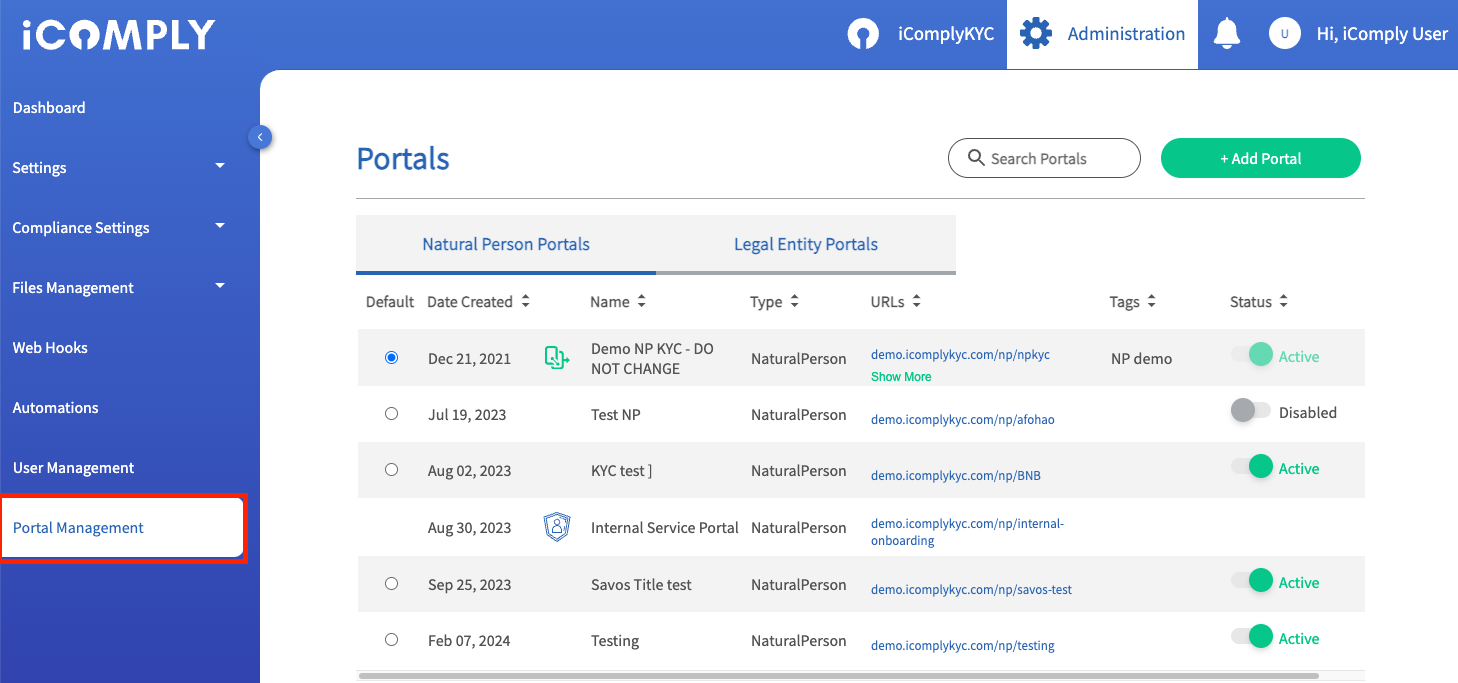
Task: Go to Dashboard in the sidebar
Action: (49, 107)
